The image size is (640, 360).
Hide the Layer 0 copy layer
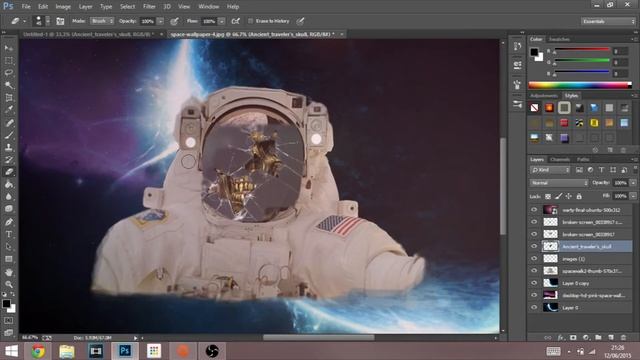click(x=534, y=283)
